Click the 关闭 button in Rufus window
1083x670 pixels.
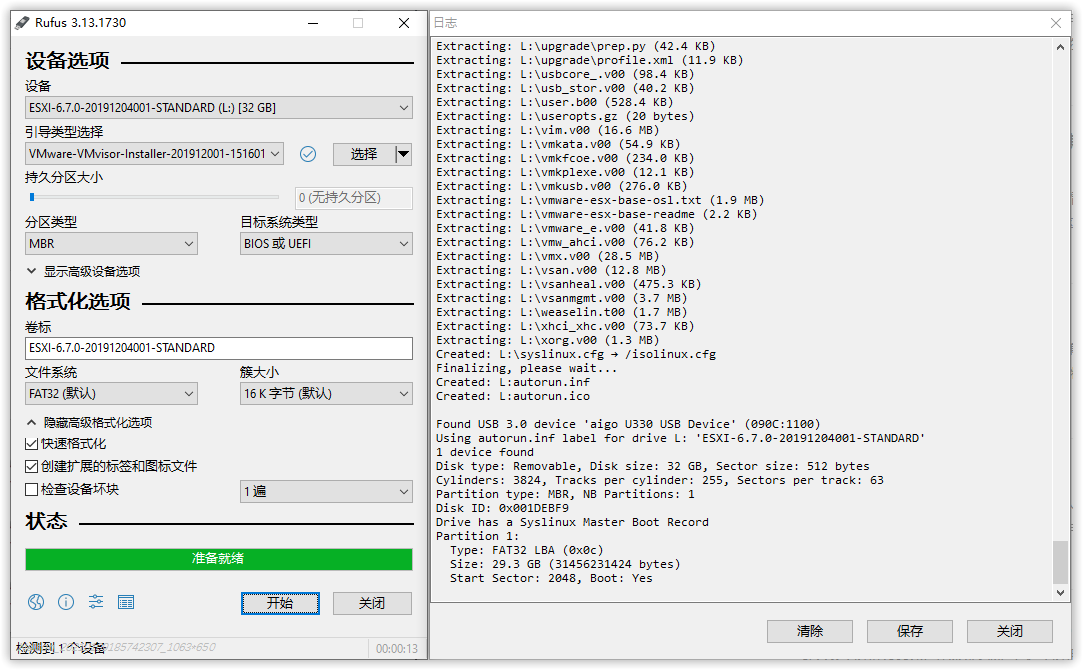coord(372,603)
